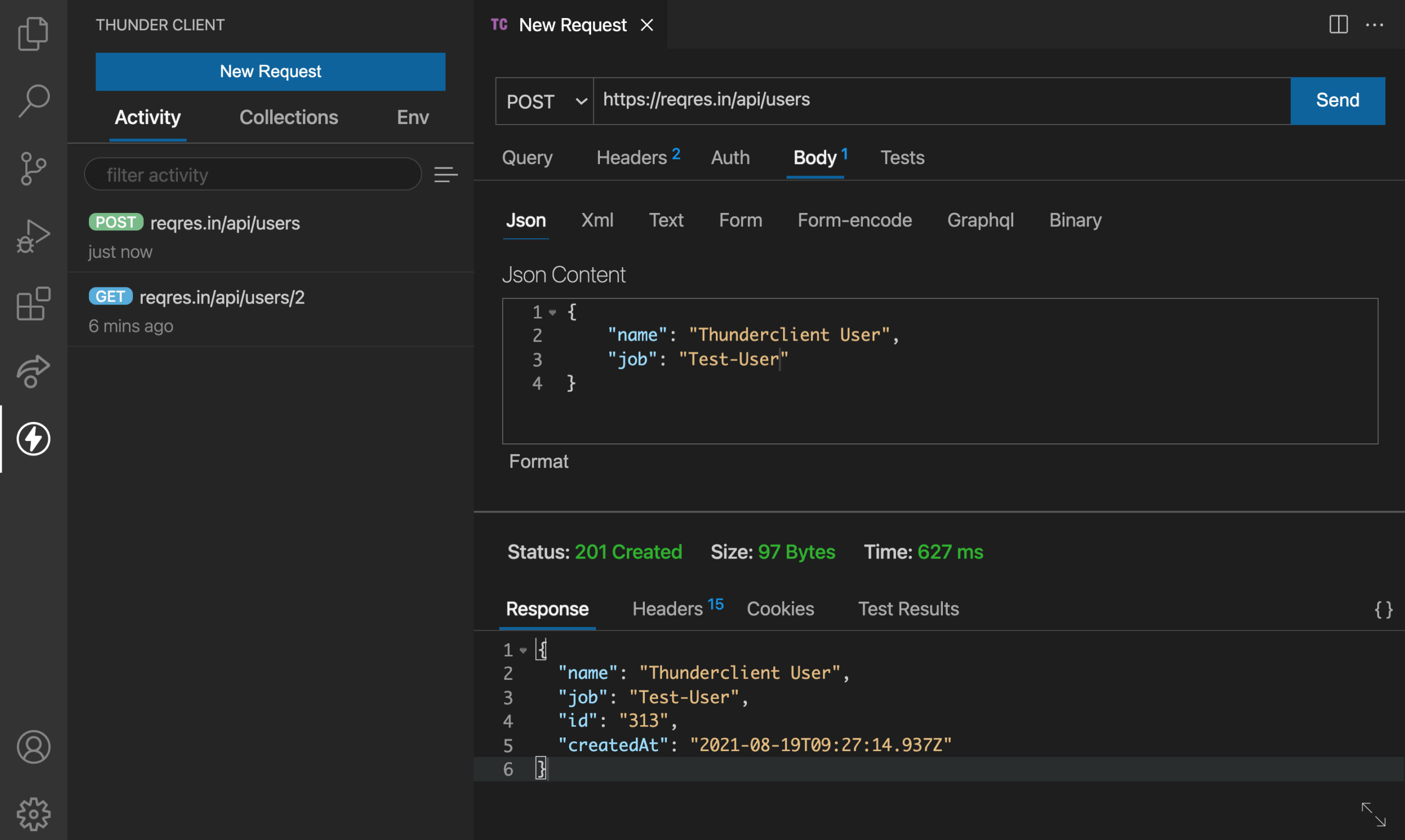
Task: Select the GET reqres.in/api/users/2 history item
Action: [222, 297]
